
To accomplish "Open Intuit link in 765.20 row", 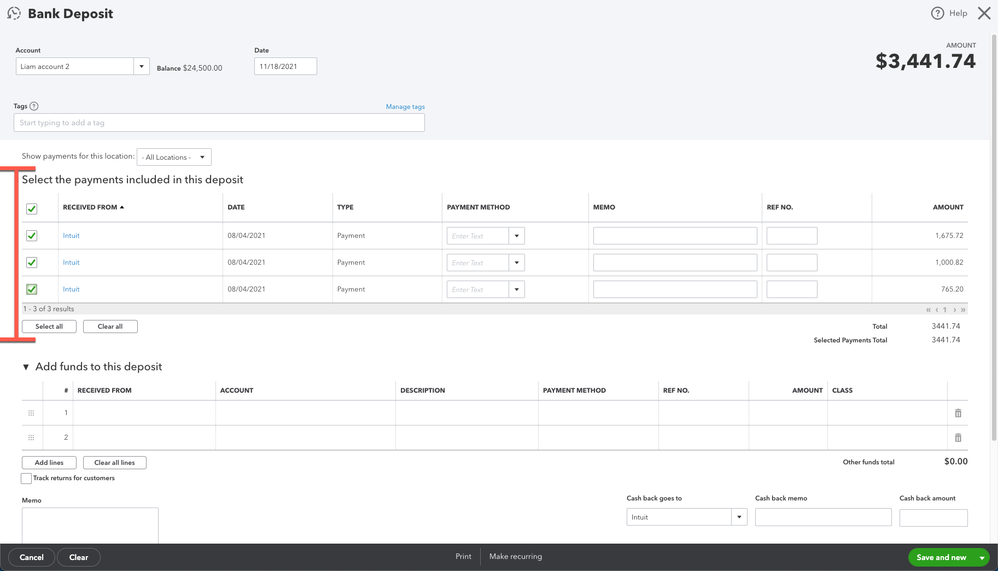I will [71, 289].
